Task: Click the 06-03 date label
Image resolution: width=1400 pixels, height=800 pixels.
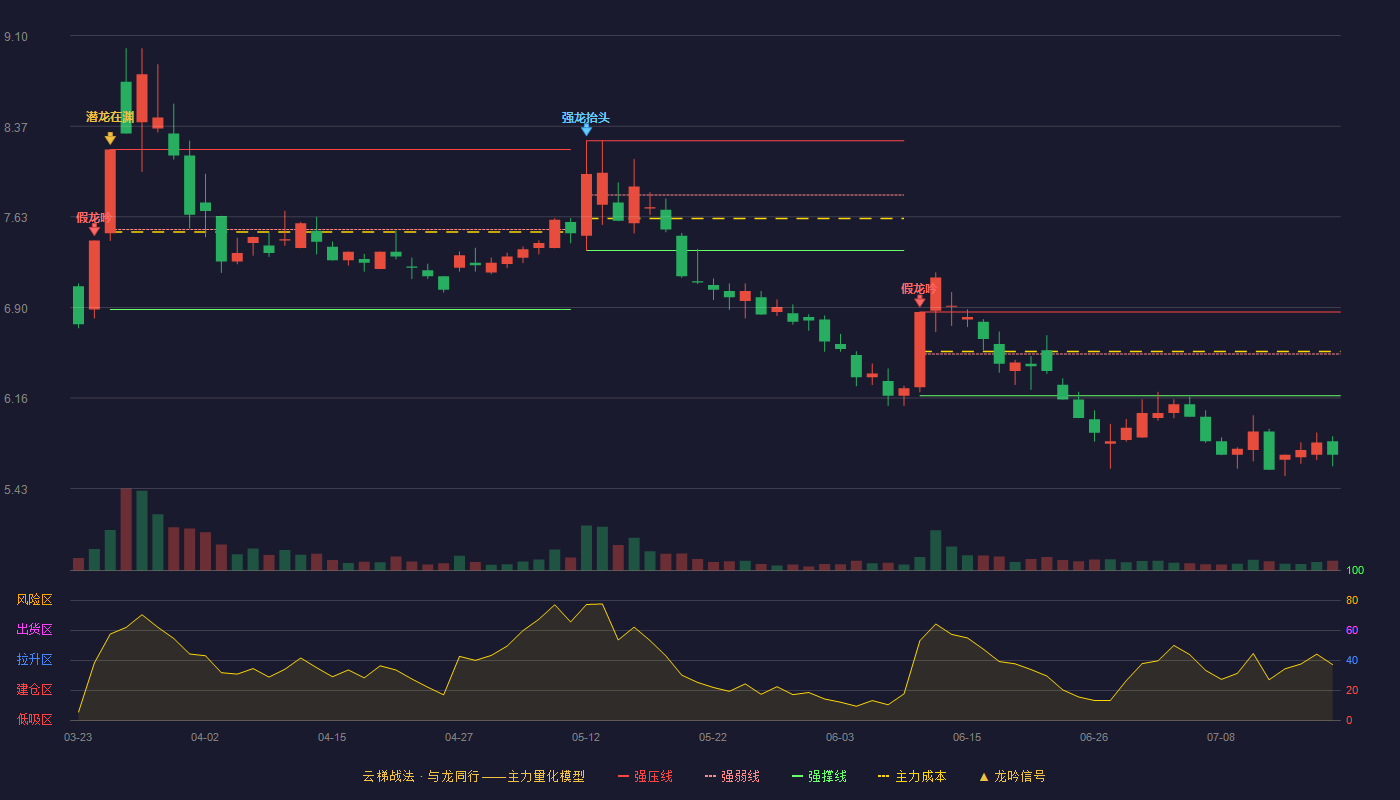Action: tap(840, 737)
